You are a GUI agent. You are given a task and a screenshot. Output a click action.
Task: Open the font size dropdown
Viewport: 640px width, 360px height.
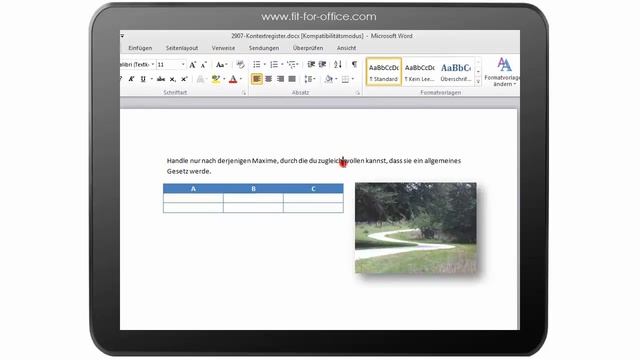pyautogui.click(x=183, y=64)
